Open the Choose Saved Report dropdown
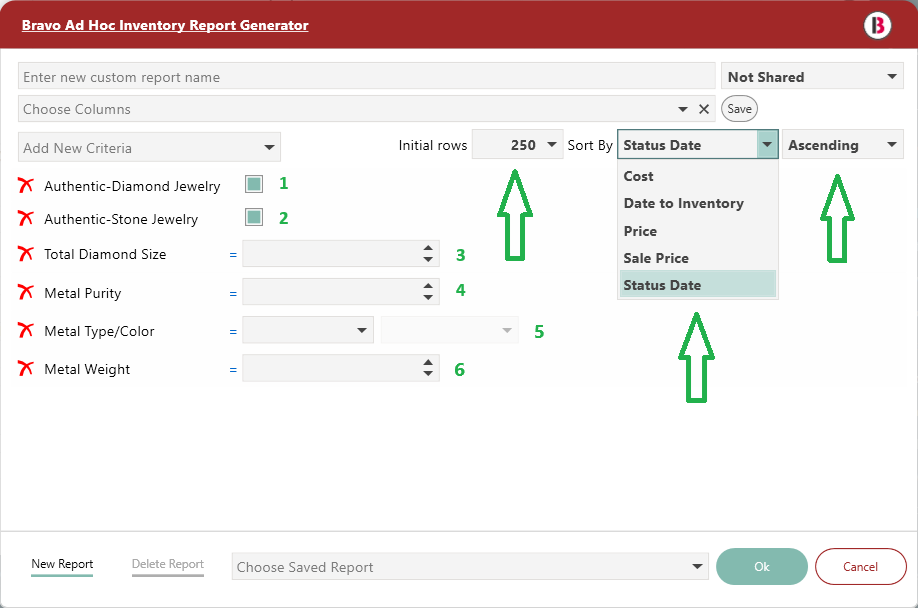This screenshot has width=918, height=608. 470,566
